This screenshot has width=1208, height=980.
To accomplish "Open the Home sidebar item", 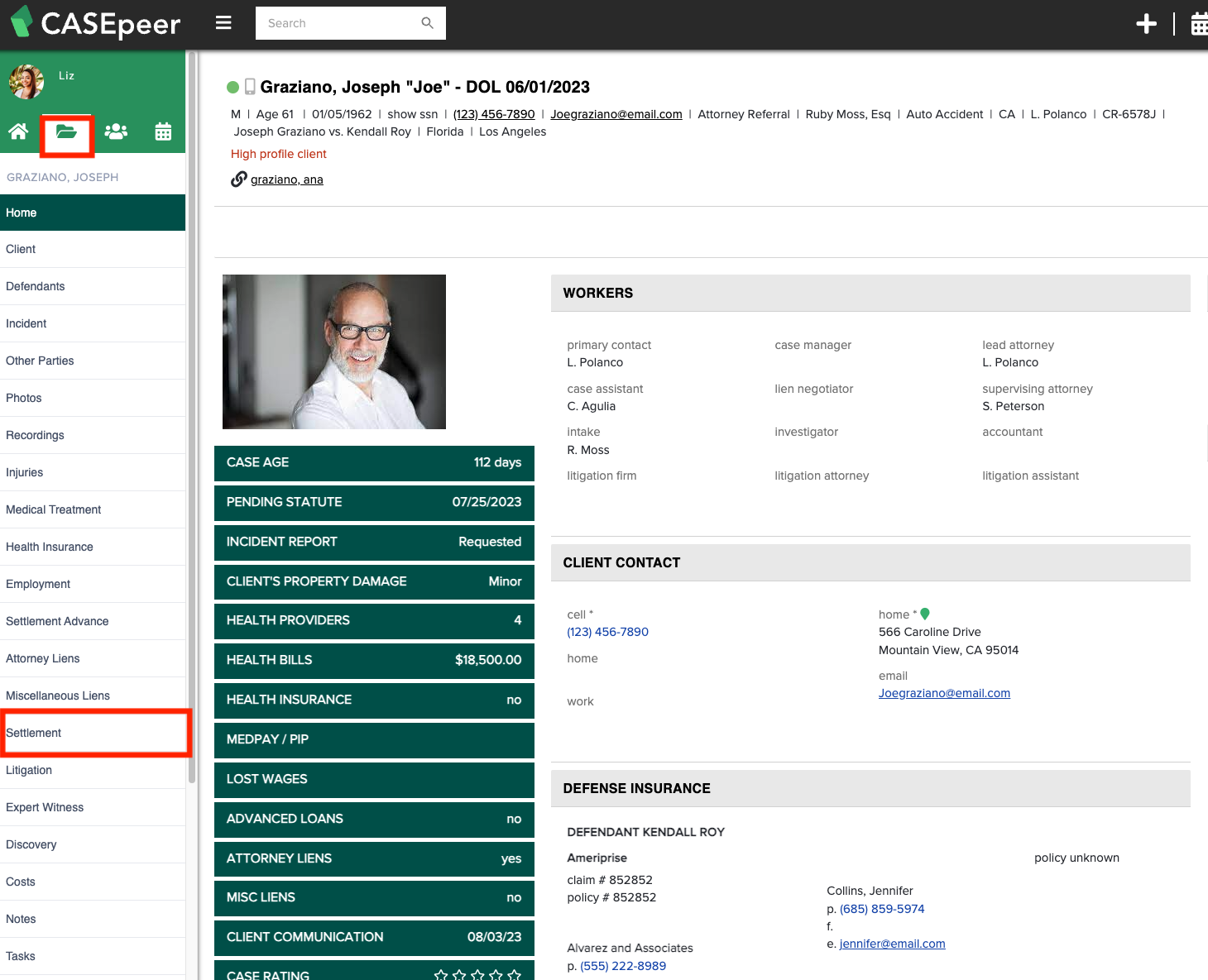I will pyautogui.click(x=93, y=213).
